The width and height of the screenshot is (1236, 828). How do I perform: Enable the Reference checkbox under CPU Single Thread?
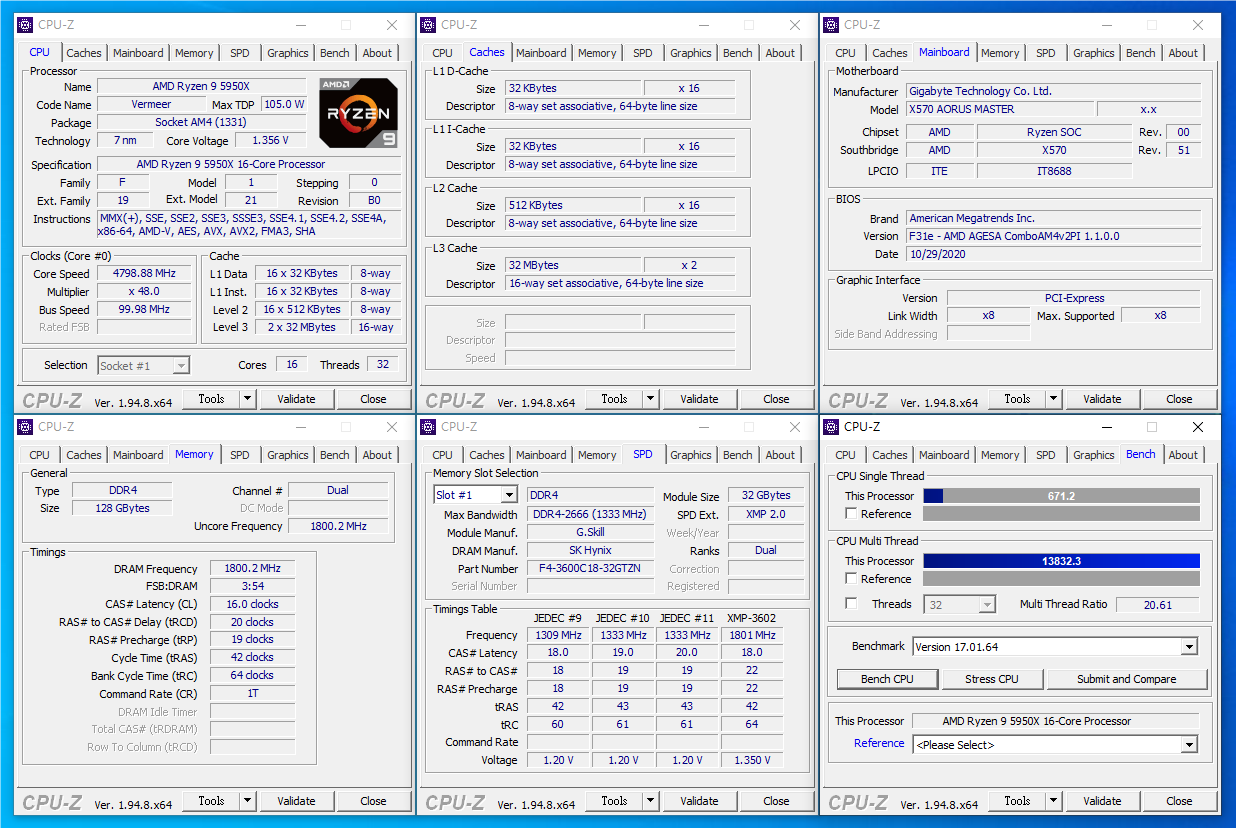click(x=851, y=514)
